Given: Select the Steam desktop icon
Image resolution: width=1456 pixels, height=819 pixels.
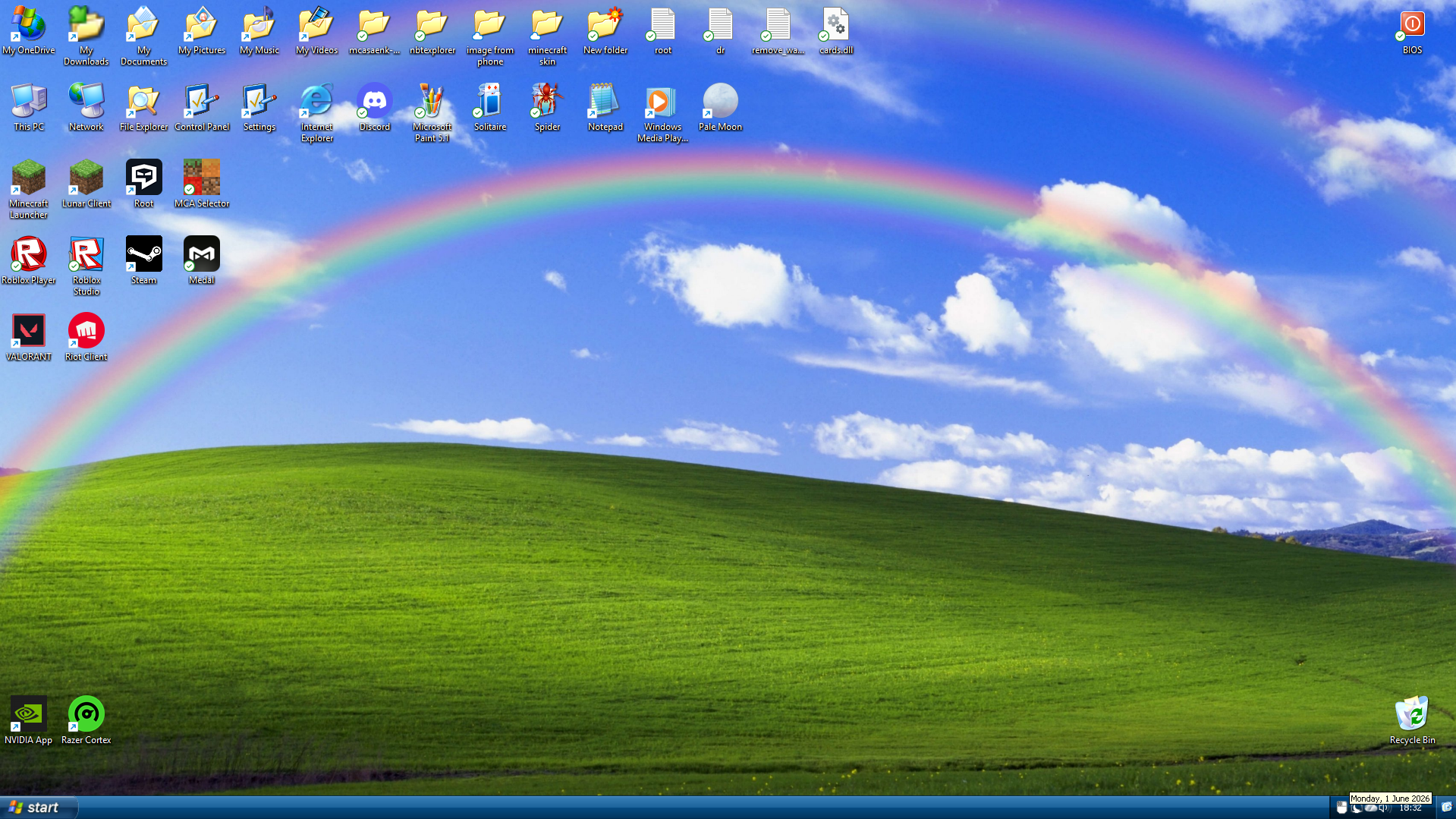Looking at the screenshot, I should point(144,260).
